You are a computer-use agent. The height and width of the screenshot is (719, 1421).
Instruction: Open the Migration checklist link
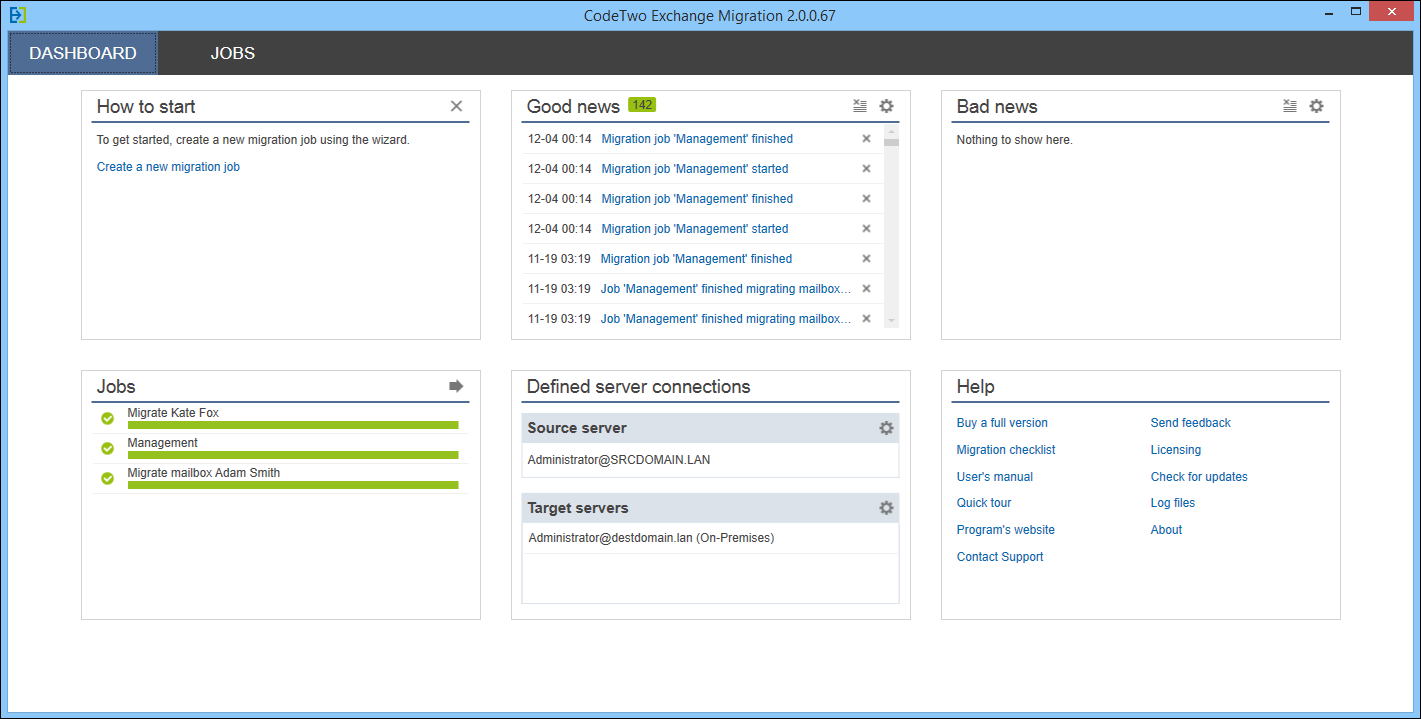click(1005, 450)
